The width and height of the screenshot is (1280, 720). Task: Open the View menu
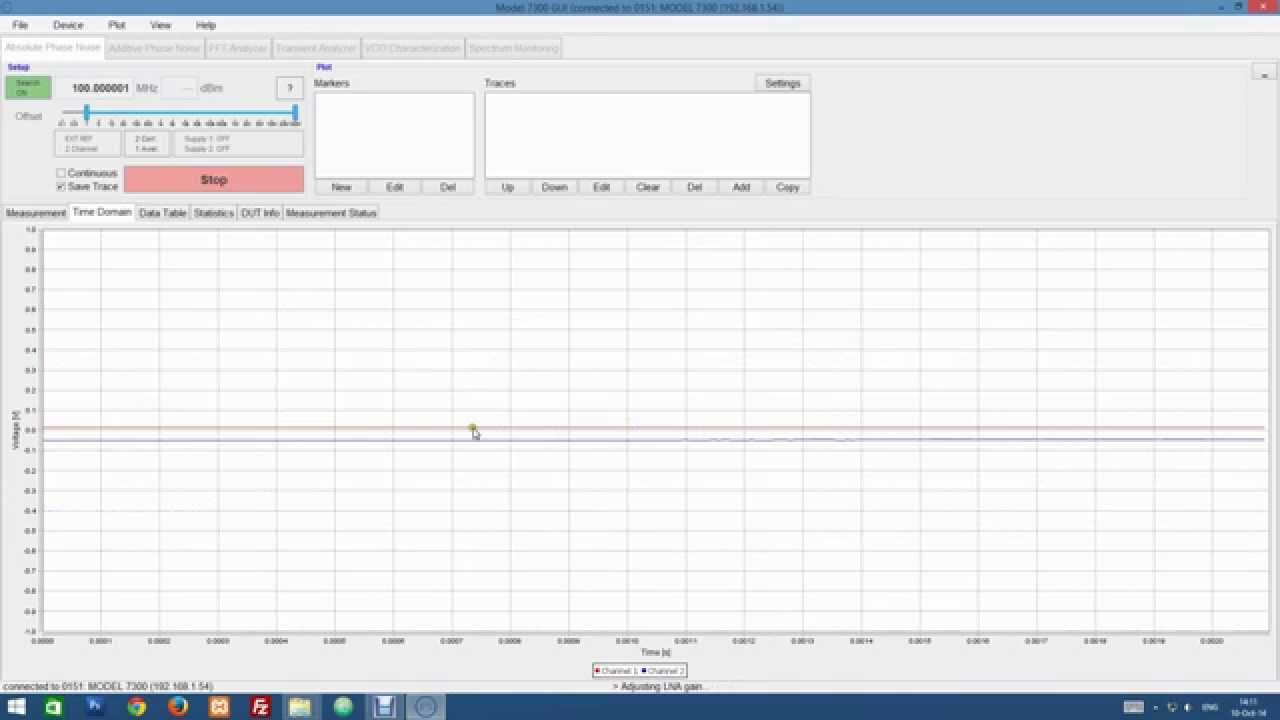click(160, 25)
